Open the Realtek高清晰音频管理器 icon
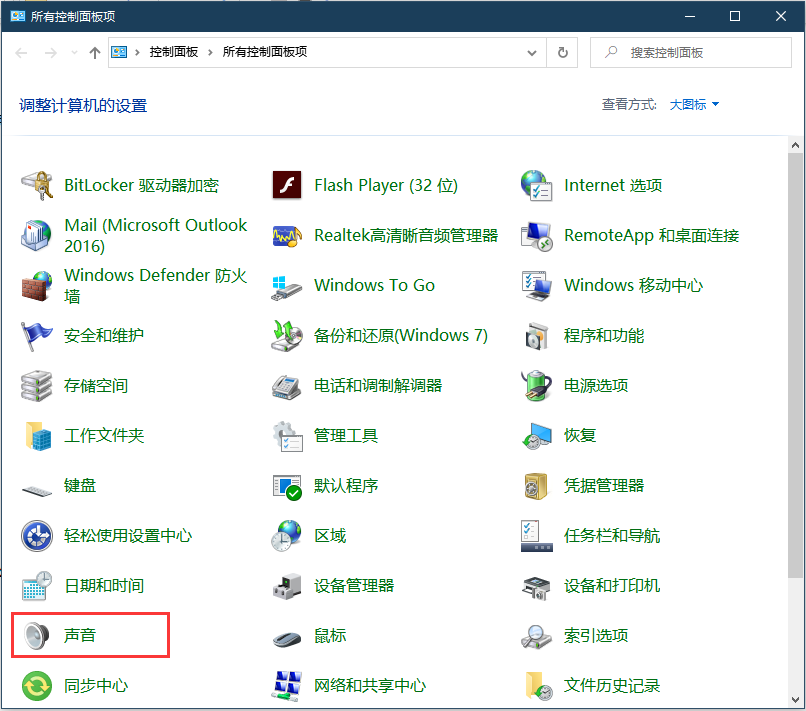This screenshot has width=806, height=711. coord(287,235)
